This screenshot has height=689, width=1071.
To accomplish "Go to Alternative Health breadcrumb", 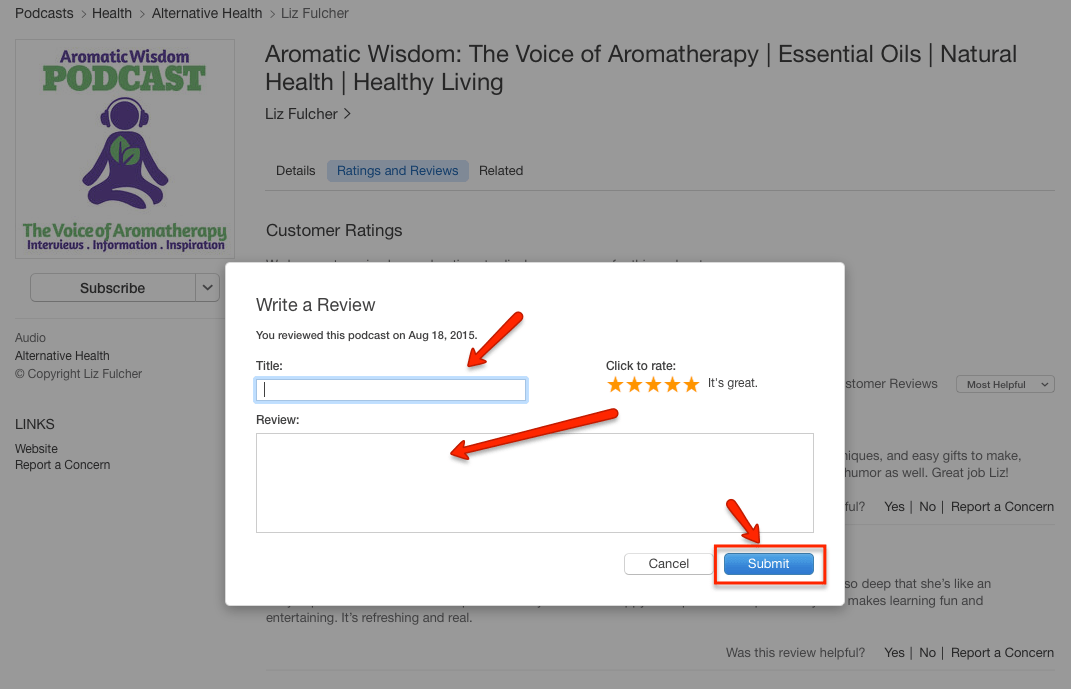I will [207, 13].
